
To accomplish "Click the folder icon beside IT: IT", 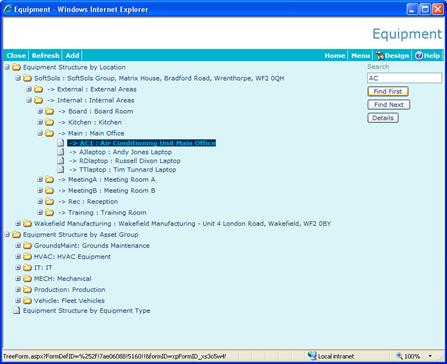I will coord(27,268).
